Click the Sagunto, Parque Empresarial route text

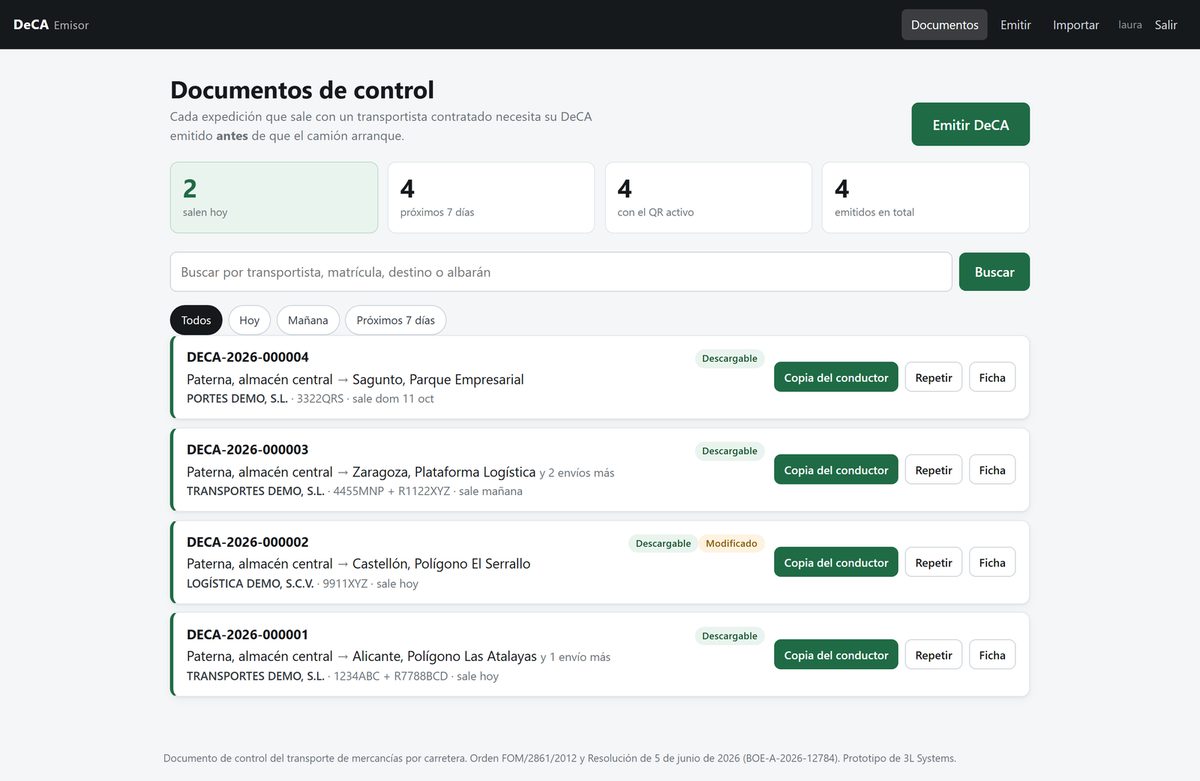438,380
